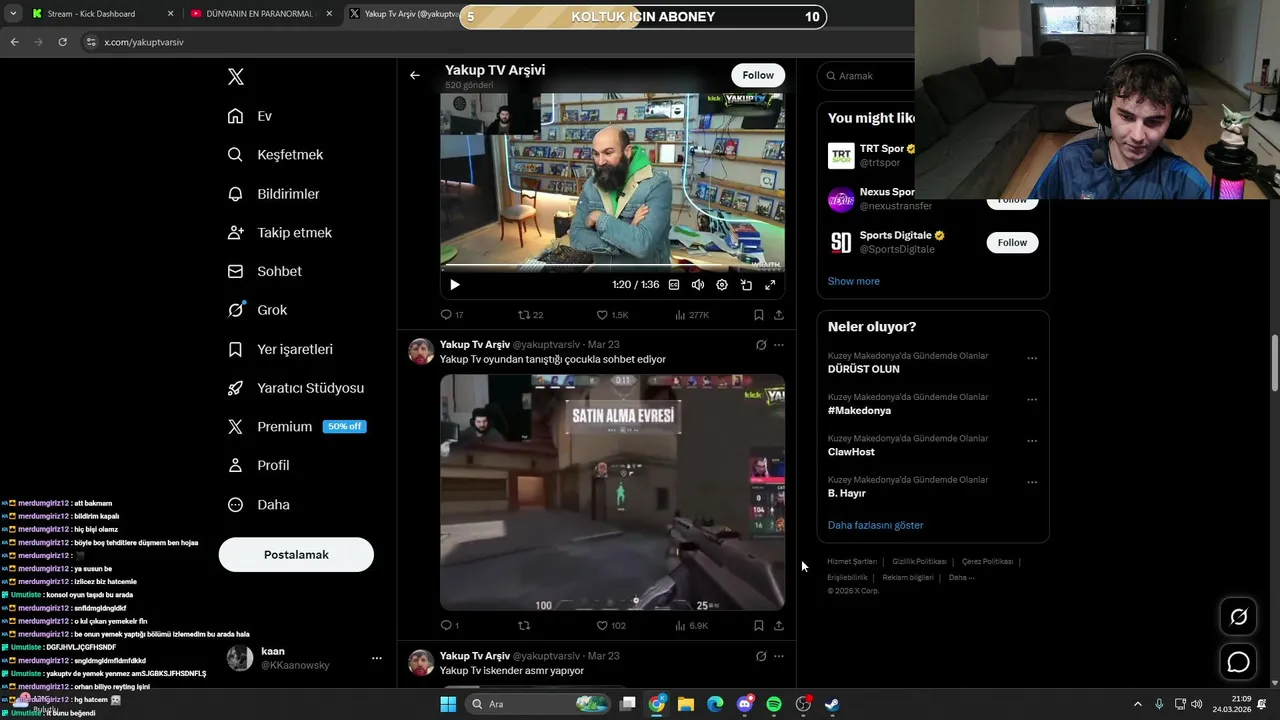Open Windows Start button in taskbar
1280x720 pixels.
pos(448,704)
